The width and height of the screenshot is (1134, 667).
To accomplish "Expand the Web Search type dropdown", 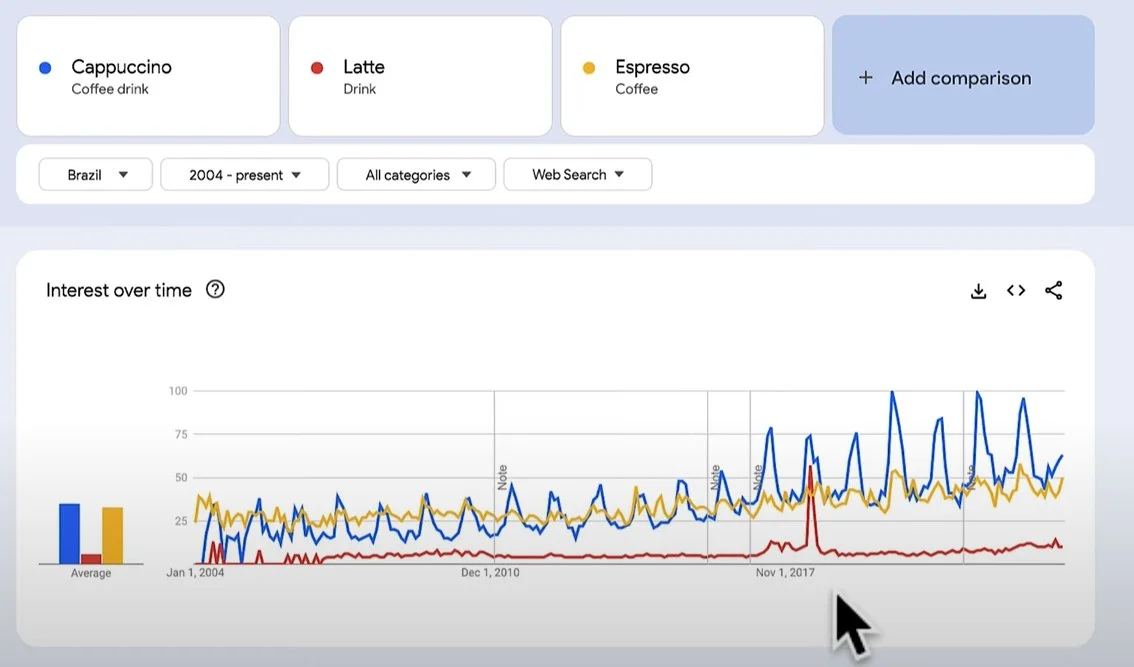I will (x=578, y=175).
